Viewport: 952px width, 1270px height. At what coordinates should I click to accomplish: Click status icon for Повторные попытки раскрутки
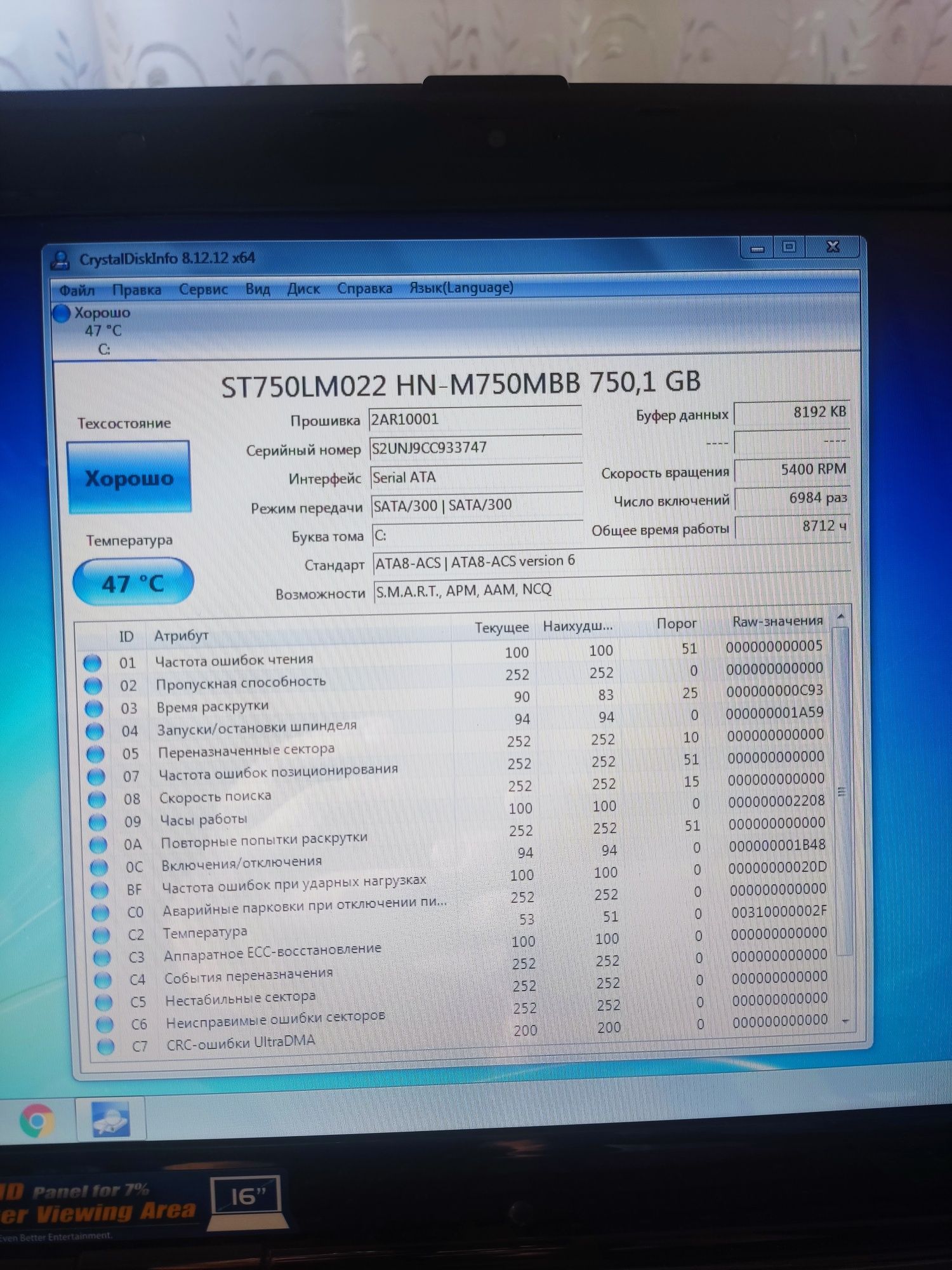click(98, 845)
